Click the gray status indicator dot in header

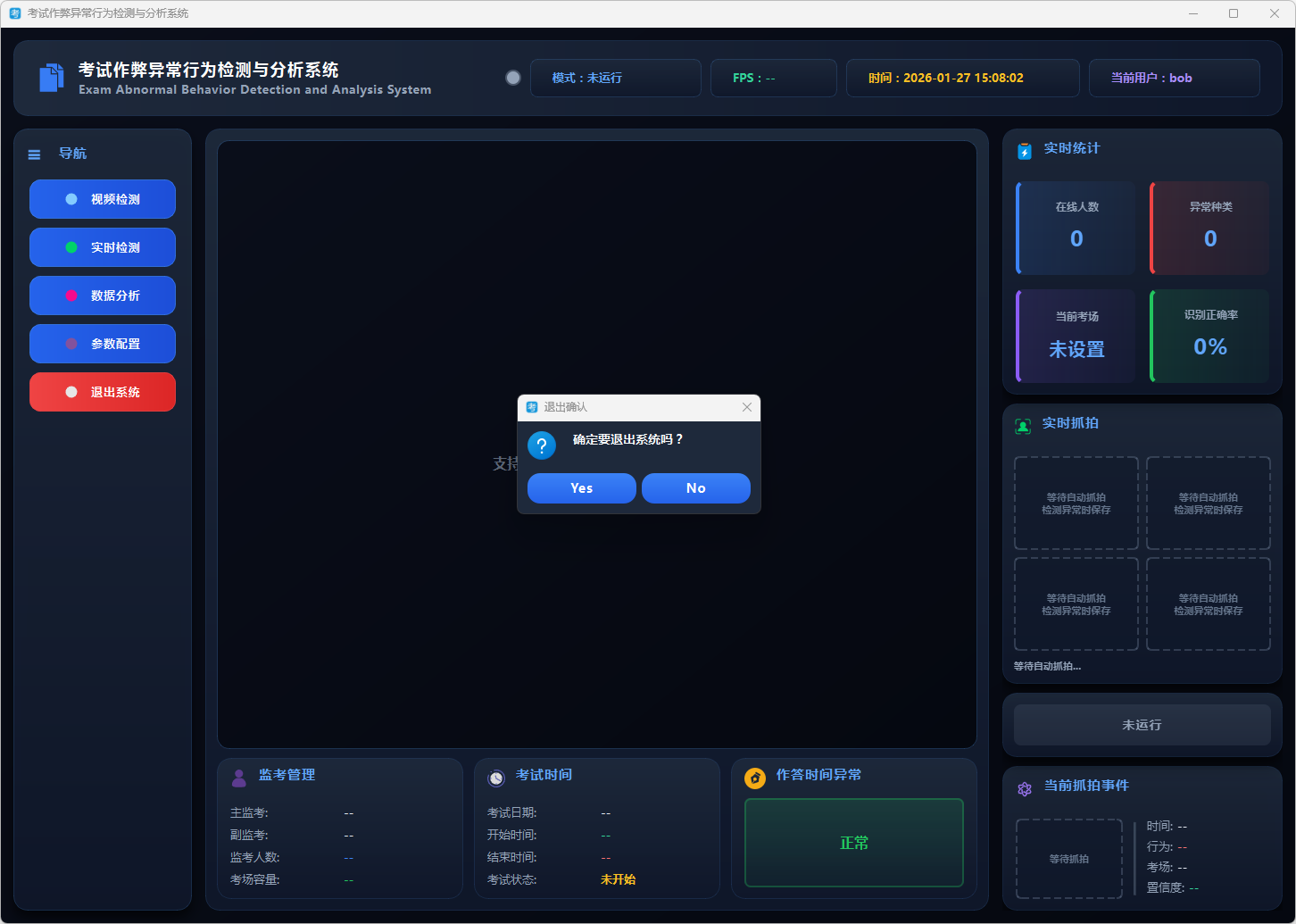[513, 78]
